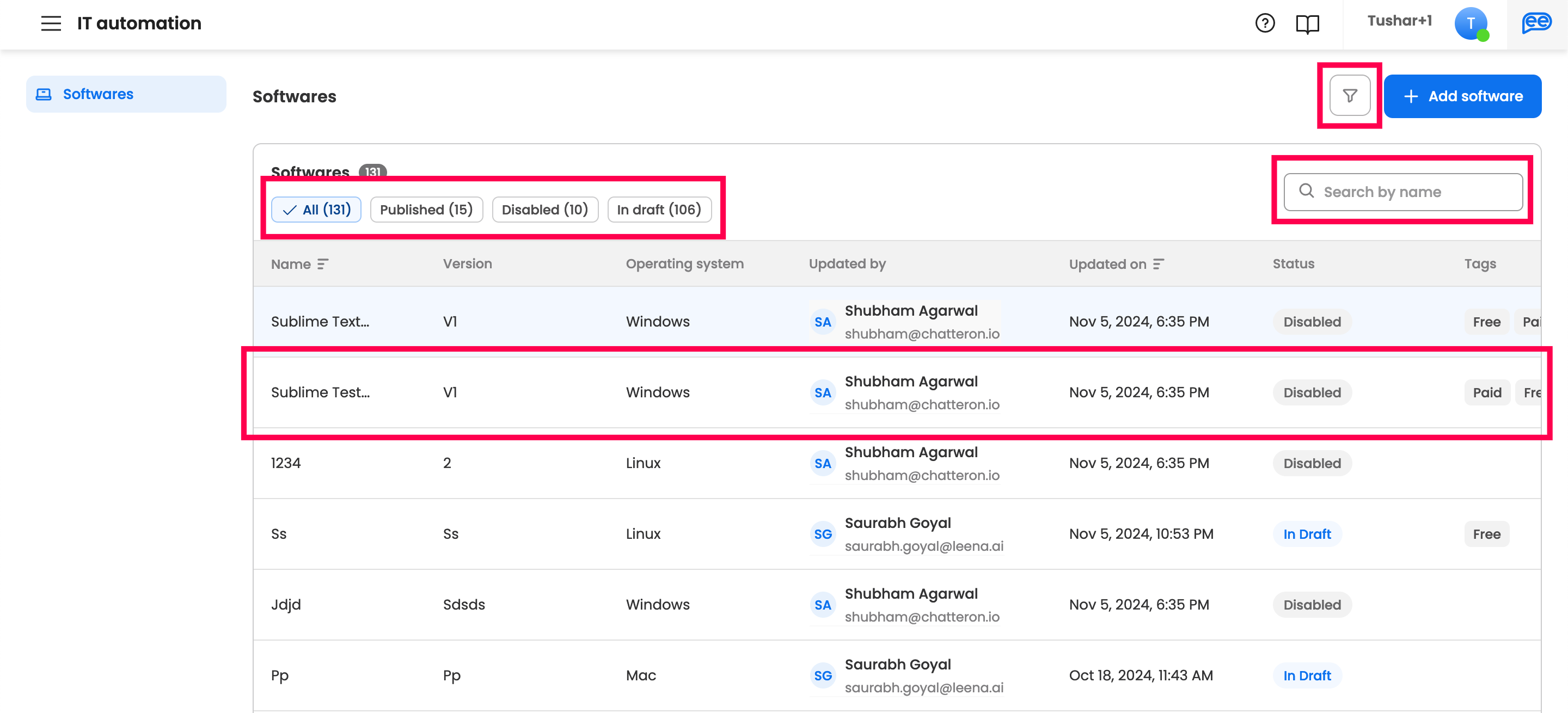Open the 1234 software row

[285, 463]
